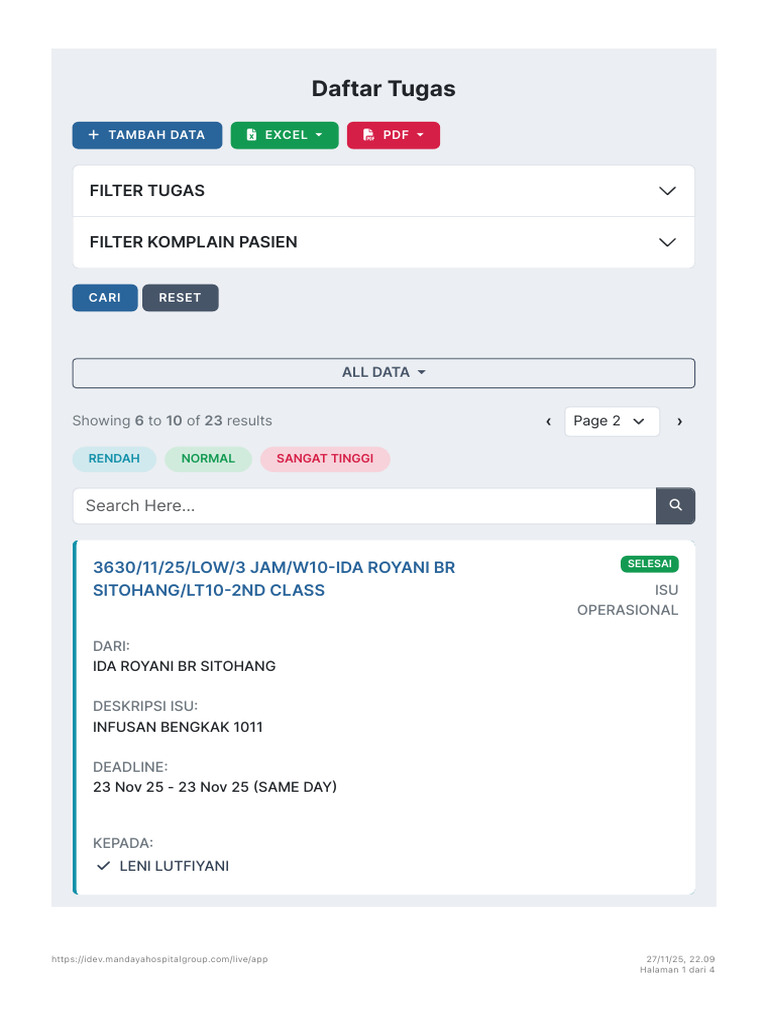Click the checkmark beside LENI LUTFIYANI
This screenshot has width=768, height=1024.
coord(103,866)
